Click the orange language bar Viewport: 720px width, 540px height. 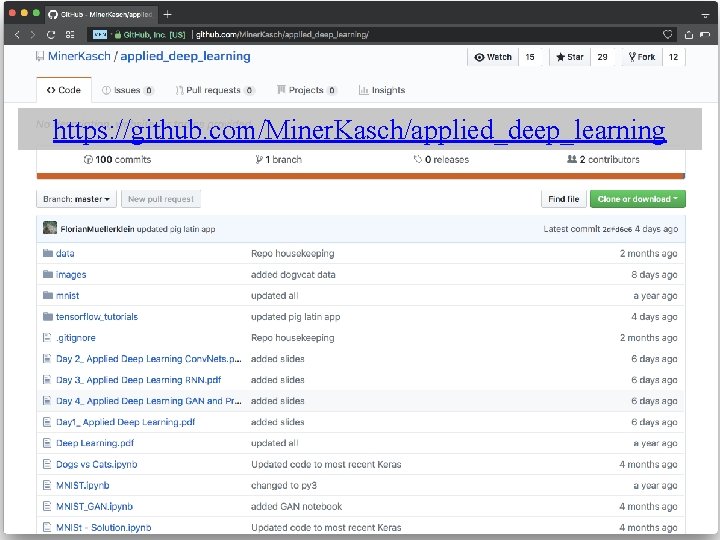click(360, 176)
